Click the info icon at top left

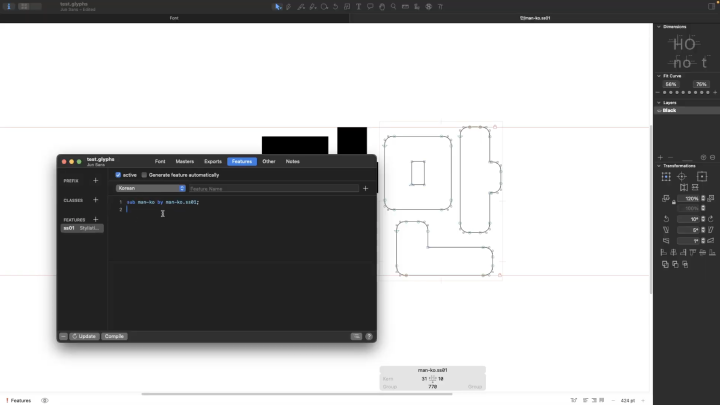[9, 6]
